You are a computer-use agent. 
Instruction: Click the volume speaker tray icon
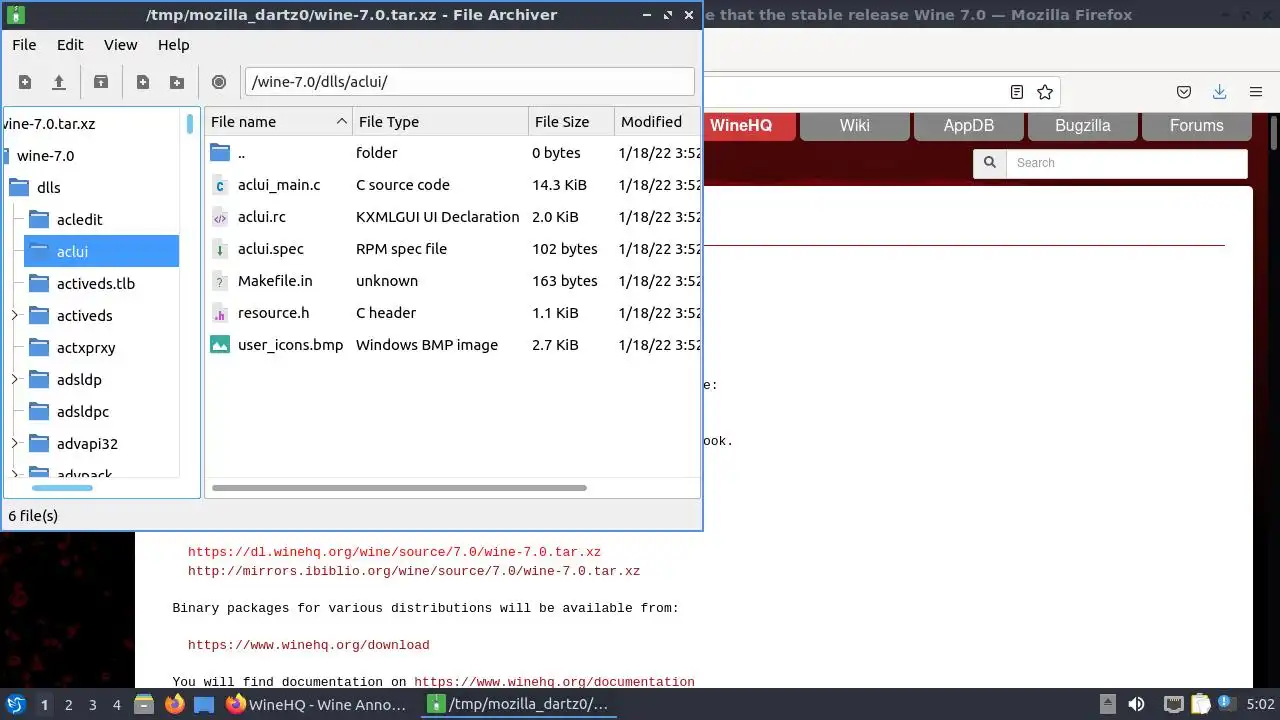(x=1136, y=705)
